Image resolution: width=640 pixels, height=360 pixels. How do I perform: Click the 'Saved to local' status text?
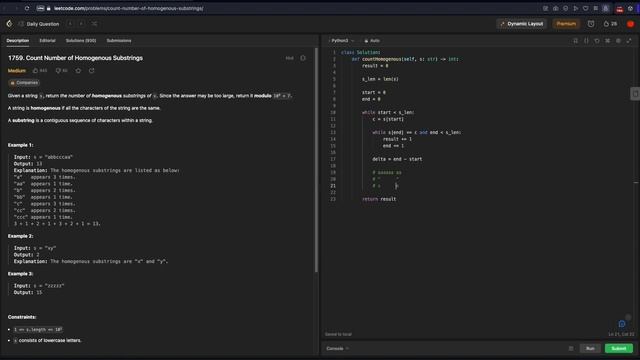click(x=338, y=334)
